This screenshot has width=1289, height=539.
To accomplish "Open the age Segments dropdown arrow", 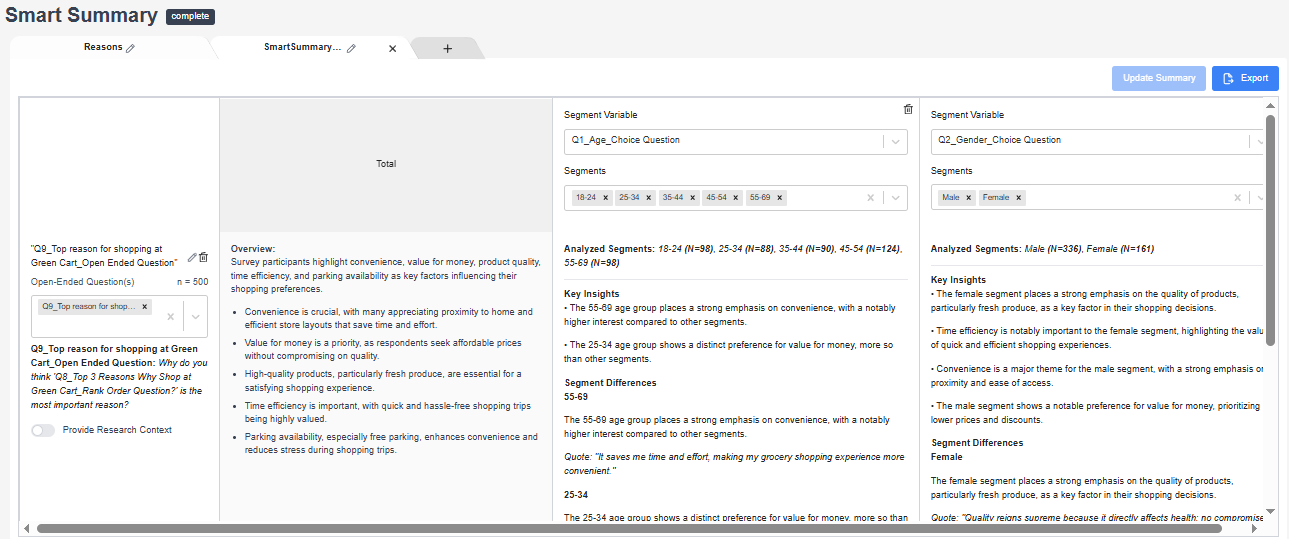I will click(895, 198).
